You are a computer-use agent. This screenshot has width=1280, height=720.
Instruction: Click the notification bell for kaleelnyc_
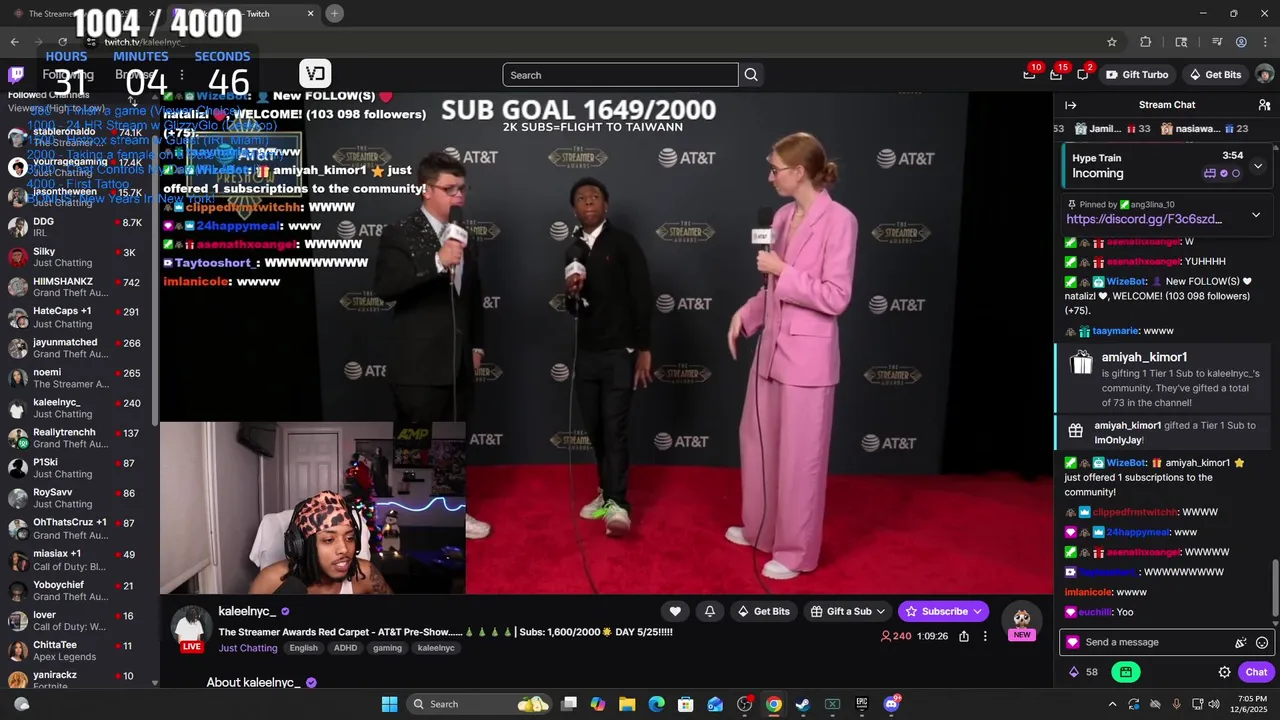pos(710,611)
